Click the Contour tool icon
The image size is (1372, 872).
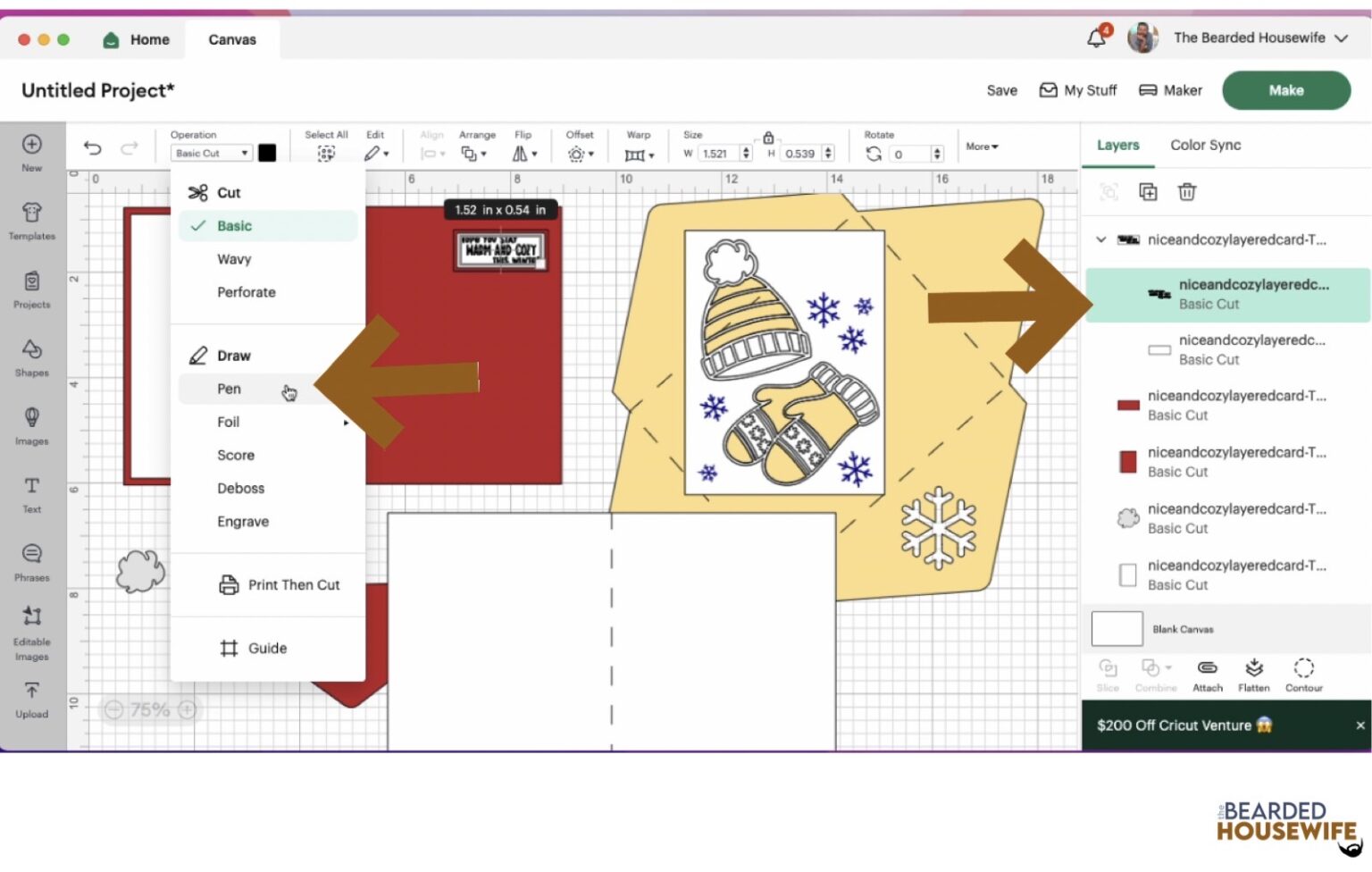1303,675
